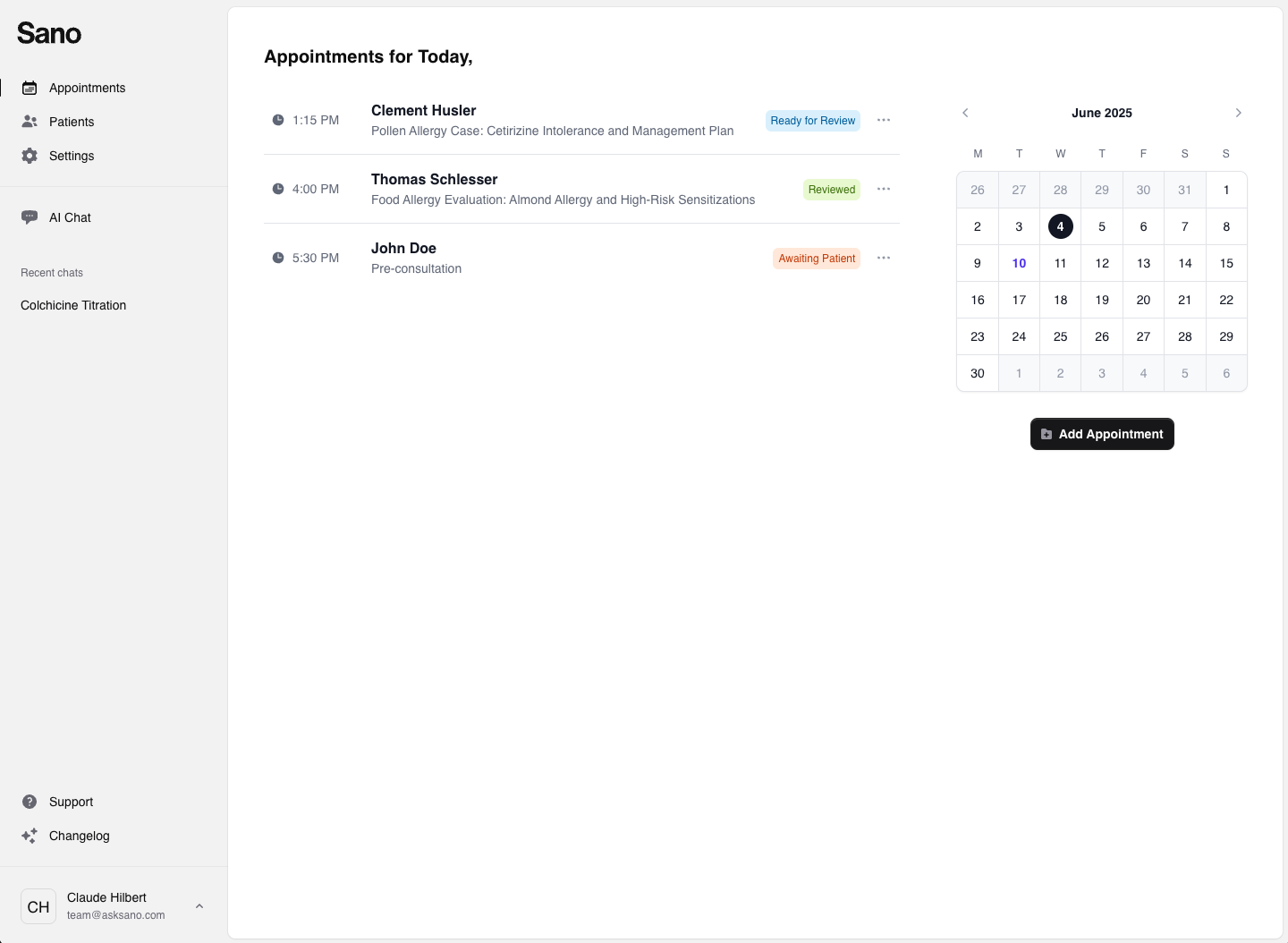Click the Reviewed status badge
1288x943 pixels.
tap(832, 190)
